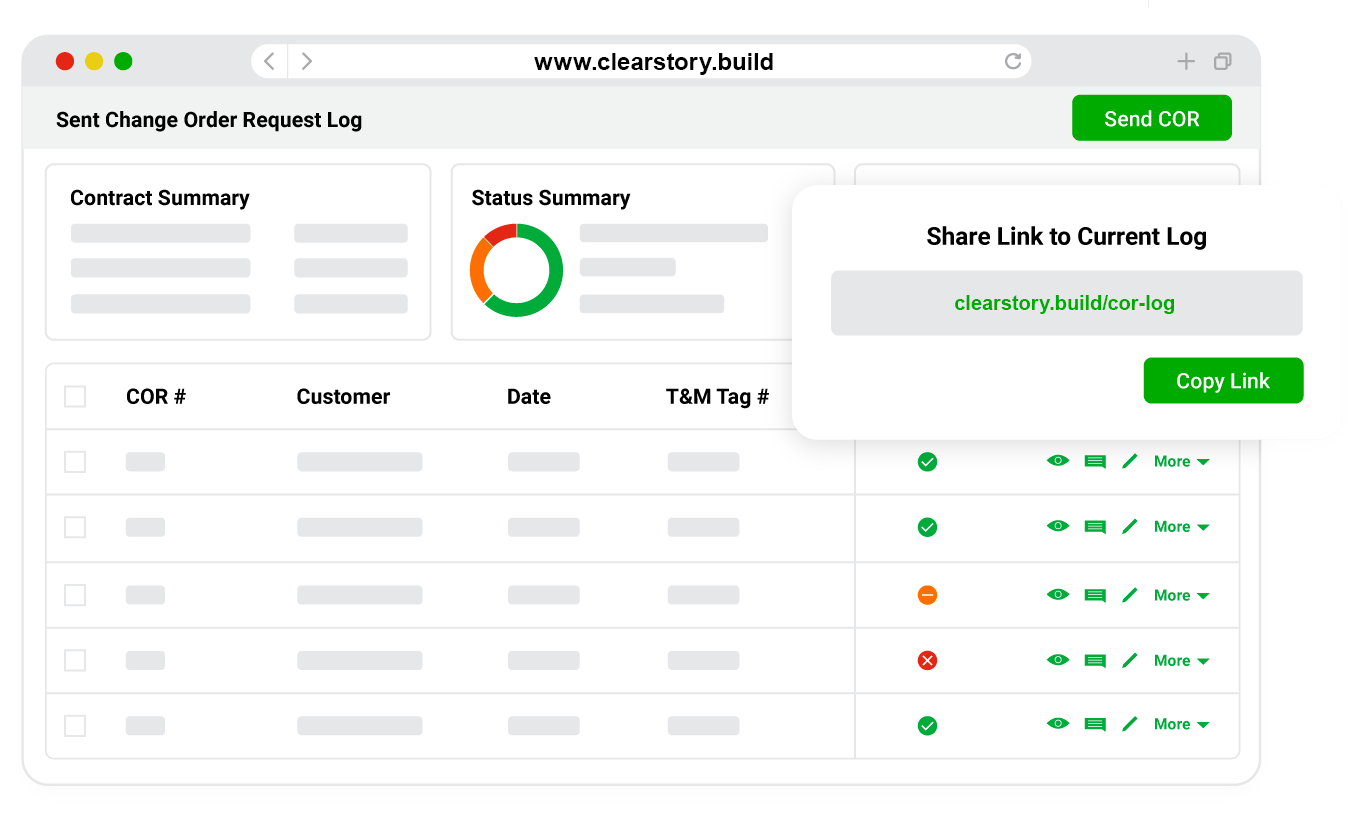Click orange segment of status donut chart
The image size is (1370, 821).
(480, 270)
